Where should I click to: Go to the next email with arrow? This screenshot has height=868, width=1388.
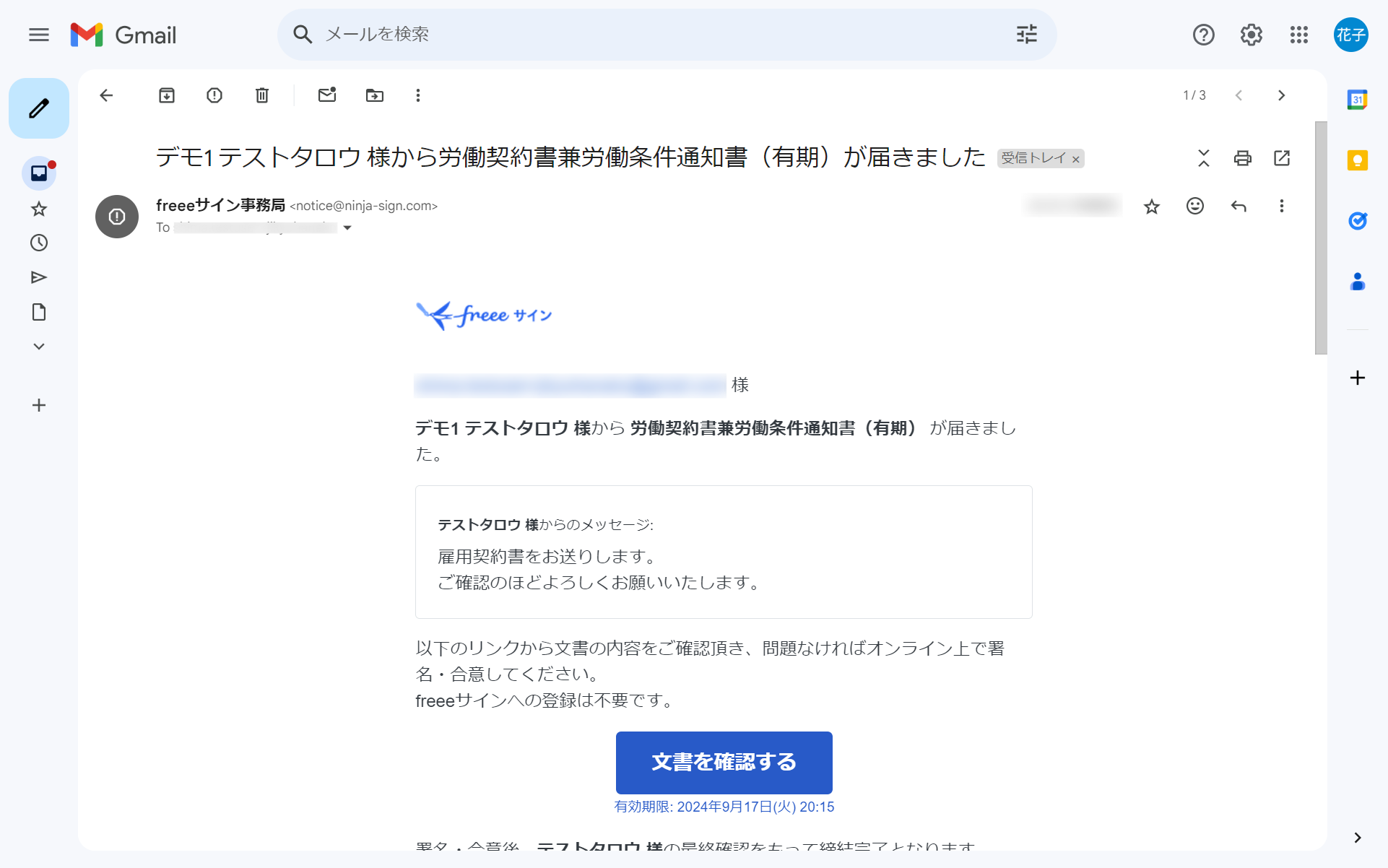[1281, 95]
